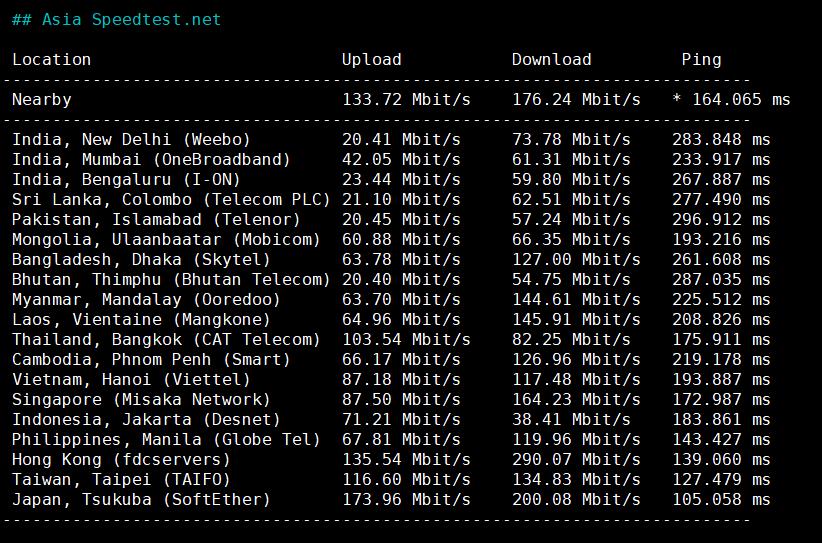Click Thailand, Bangkok upload 103.54 Mbit/s
The image size is (822, 543).
coord(406,339)
